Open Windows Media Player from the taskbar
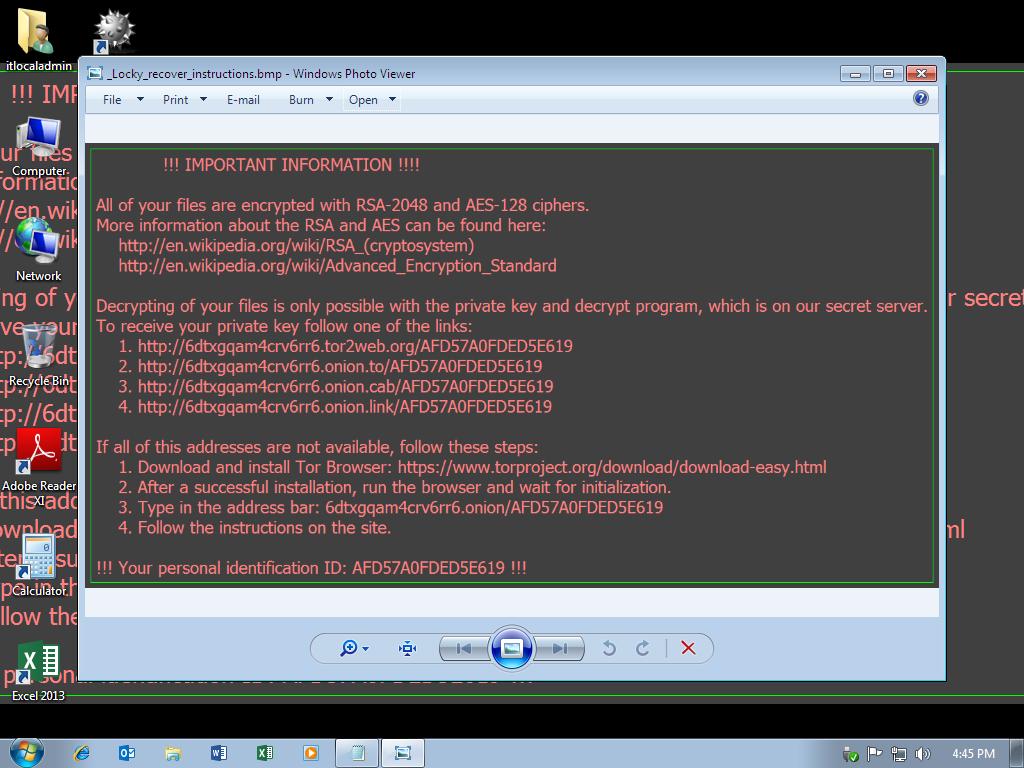The height and width of the screenshot is (768, 1024). (310, 752)
